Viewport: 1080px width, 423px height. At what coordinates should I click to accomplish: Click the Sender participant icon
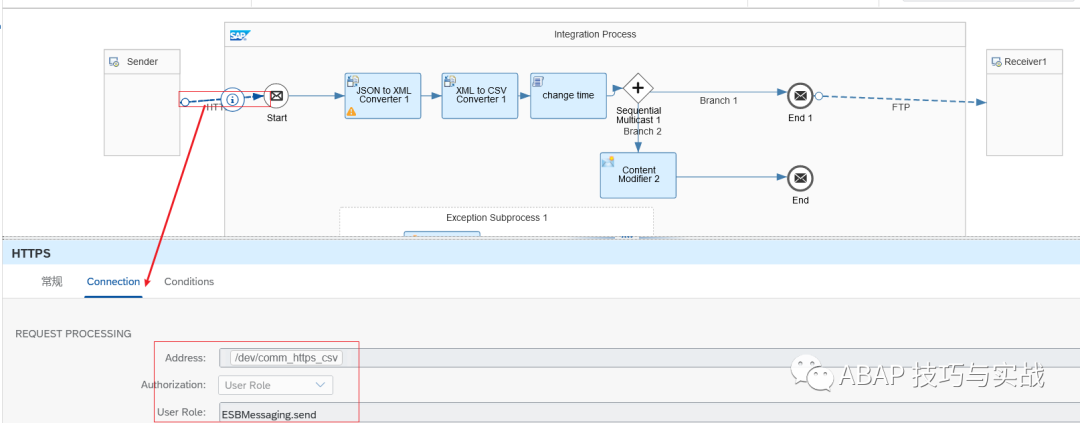[115, 62]
